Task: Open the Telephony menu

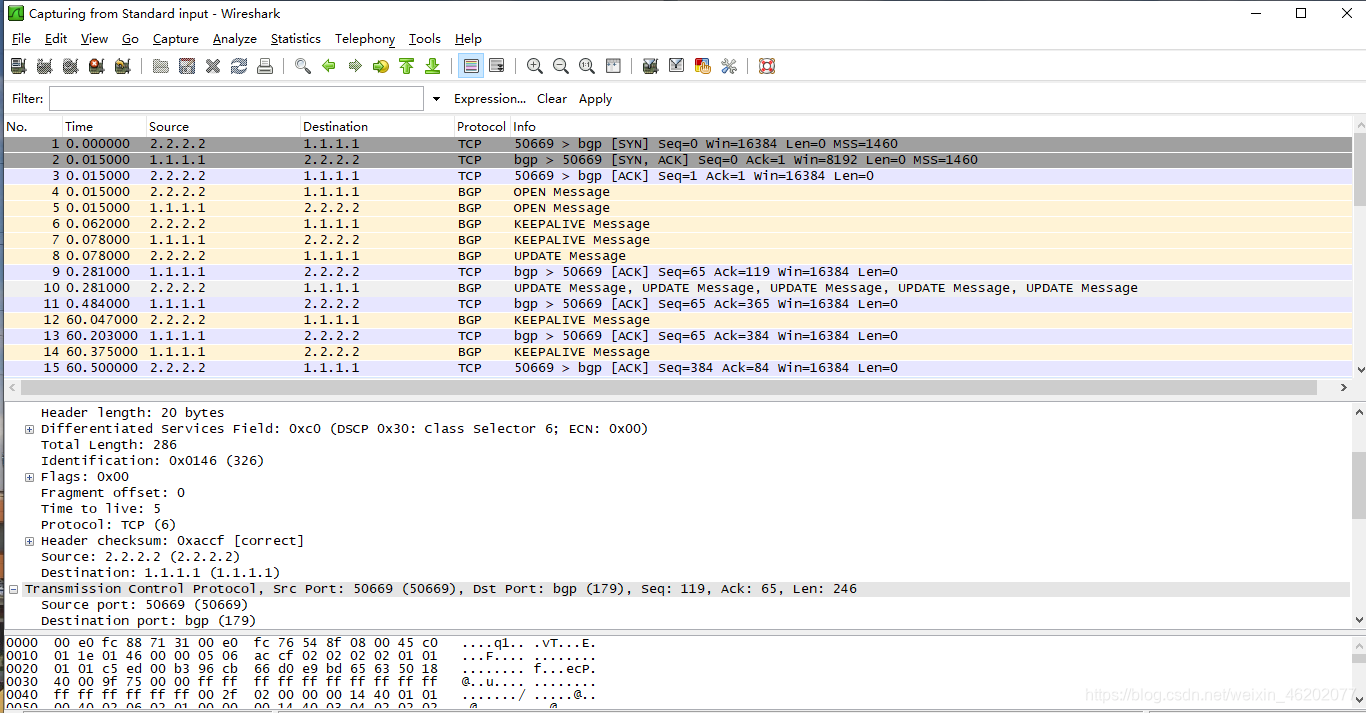Action: (365, 39)
